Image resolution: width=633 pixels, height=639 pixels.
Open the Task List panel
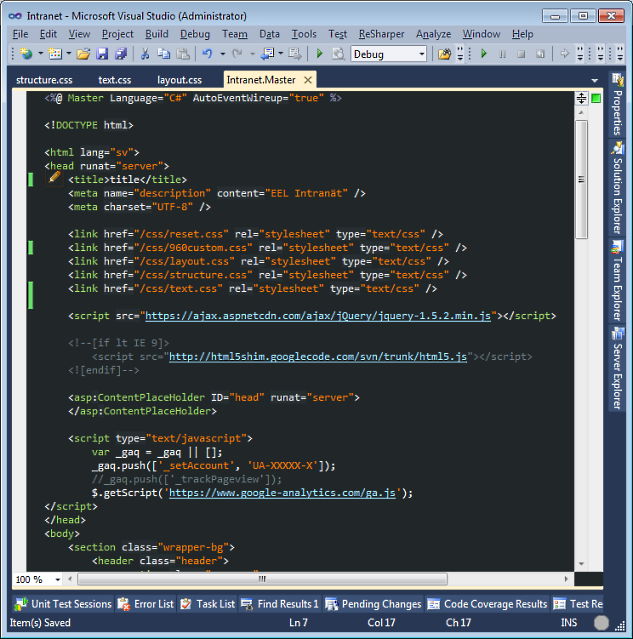[207, 604]
